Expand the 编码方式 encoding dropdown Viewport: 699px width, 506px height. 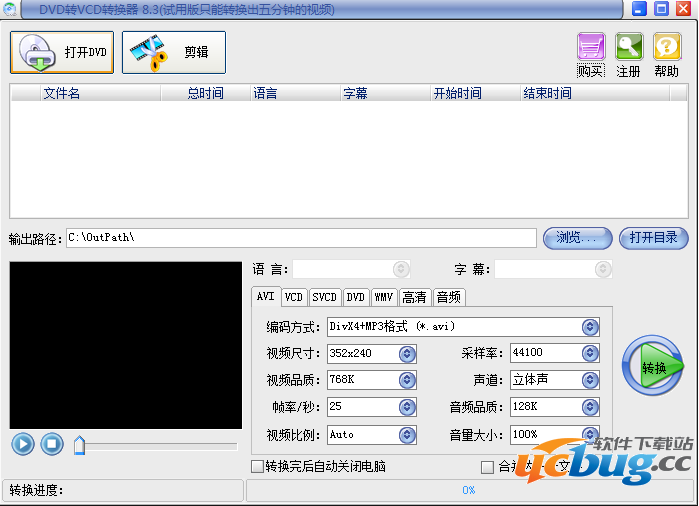tap(590, 327)
